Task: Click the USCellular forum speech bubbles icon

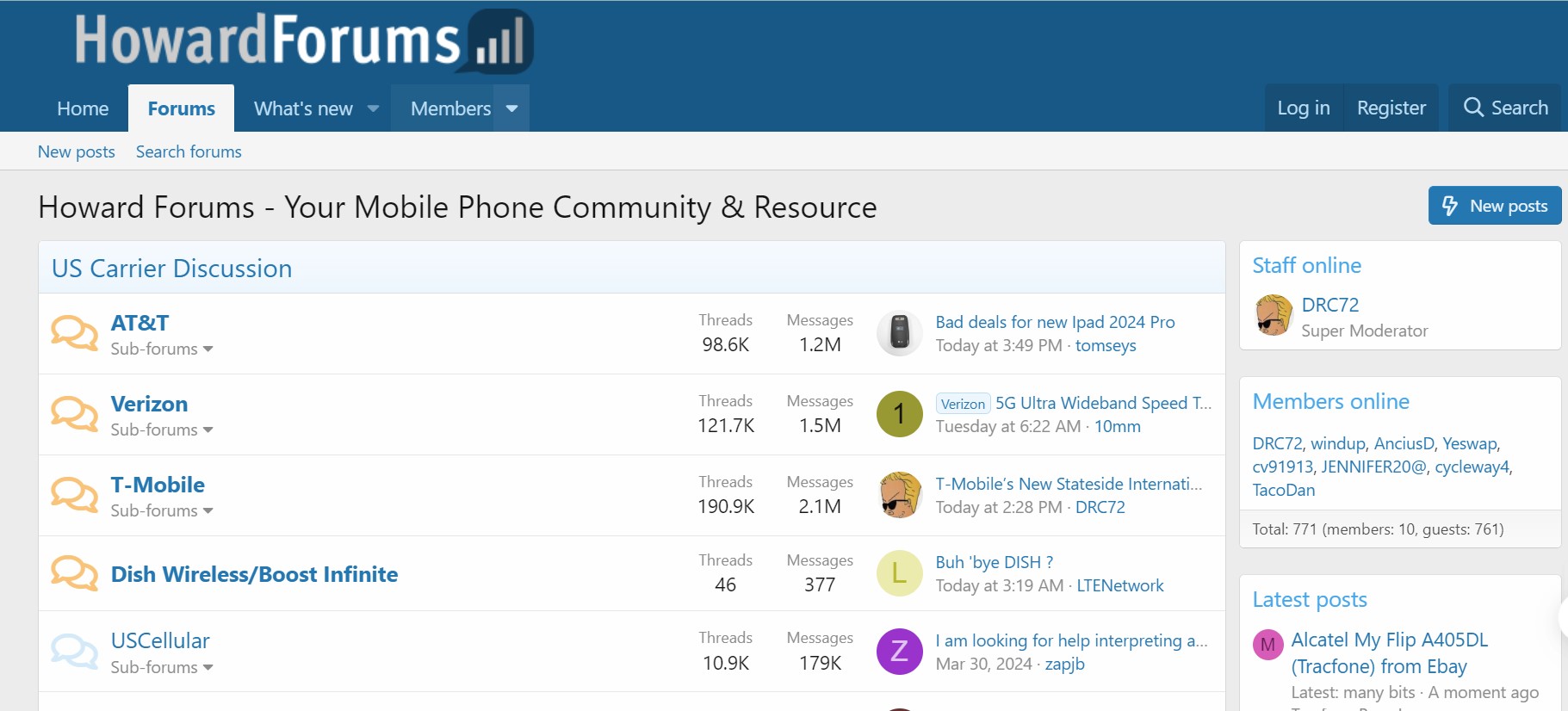Action: [x=74, y=652]
